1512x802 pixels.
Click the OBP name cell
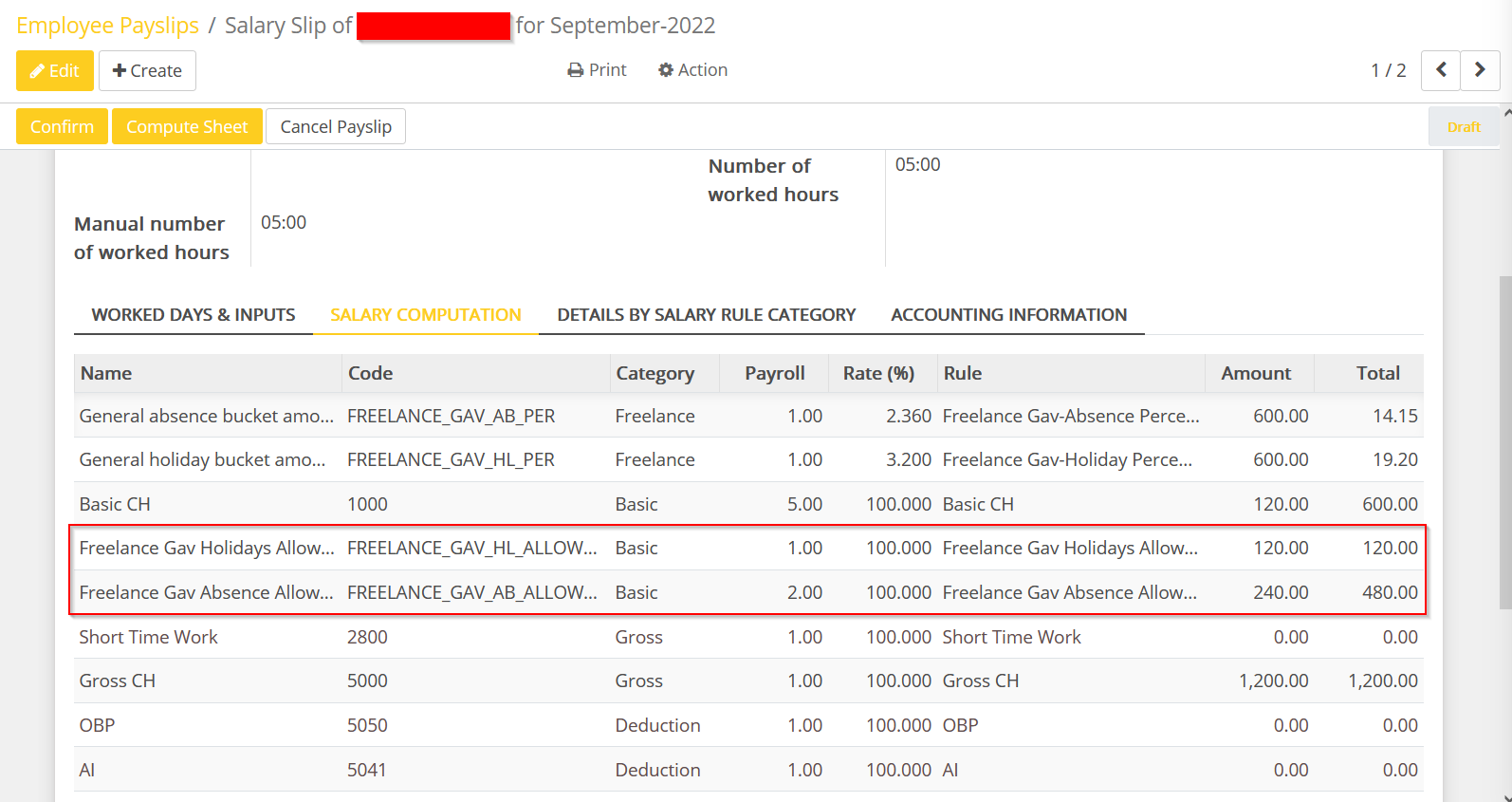pos(97,725)
